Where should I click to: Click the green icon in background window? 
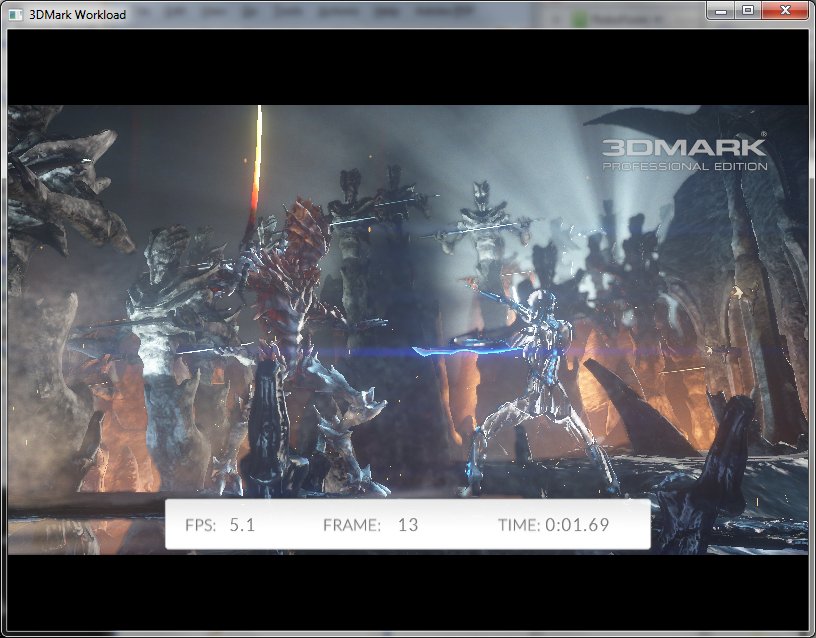[x=579, y=18]
